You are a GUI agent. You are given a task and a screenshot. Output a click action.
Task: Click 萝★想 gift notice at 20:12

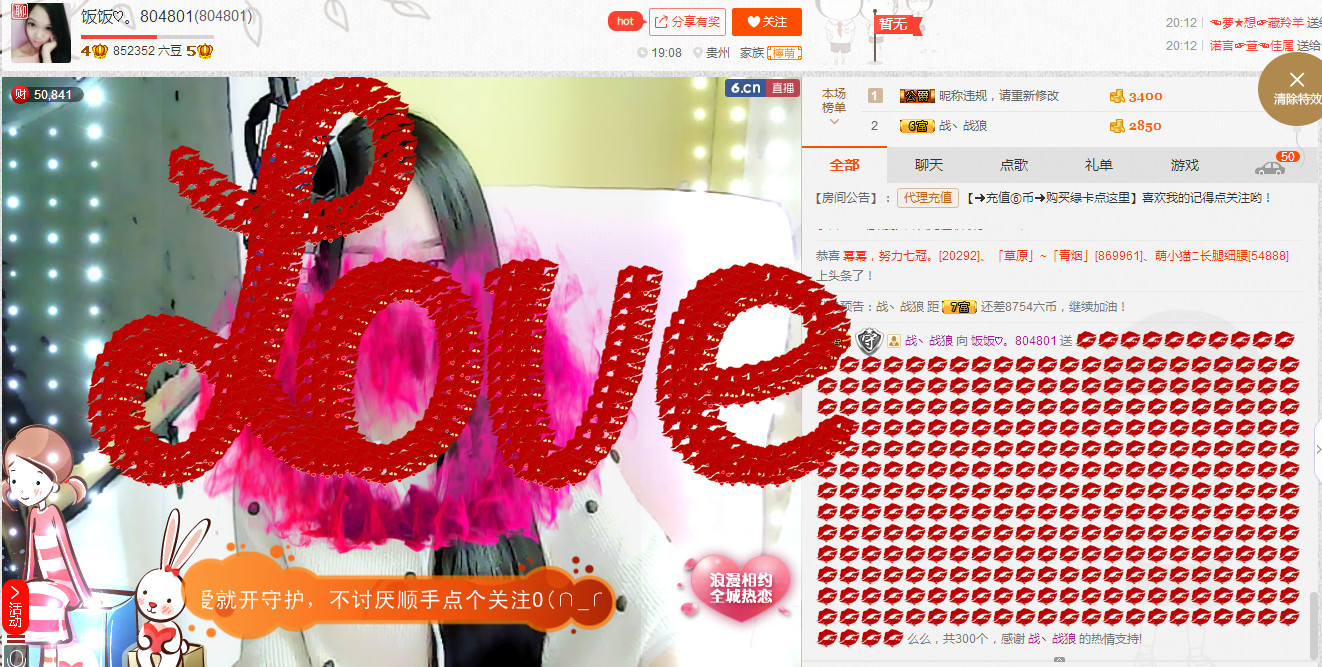pyautogui.click(x=1258, y=22)
